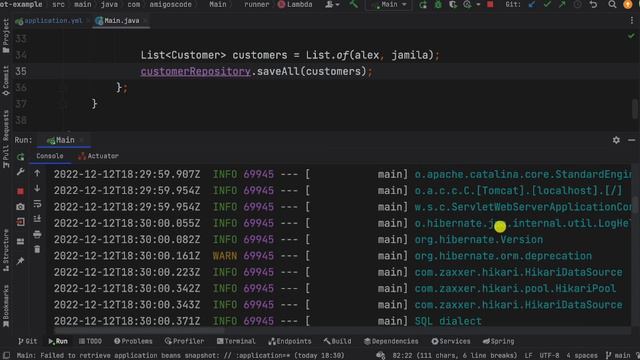The height and width of the screenshot is (360, 640).
Task: Open the Terminal tool window
Action: [236, 341]
